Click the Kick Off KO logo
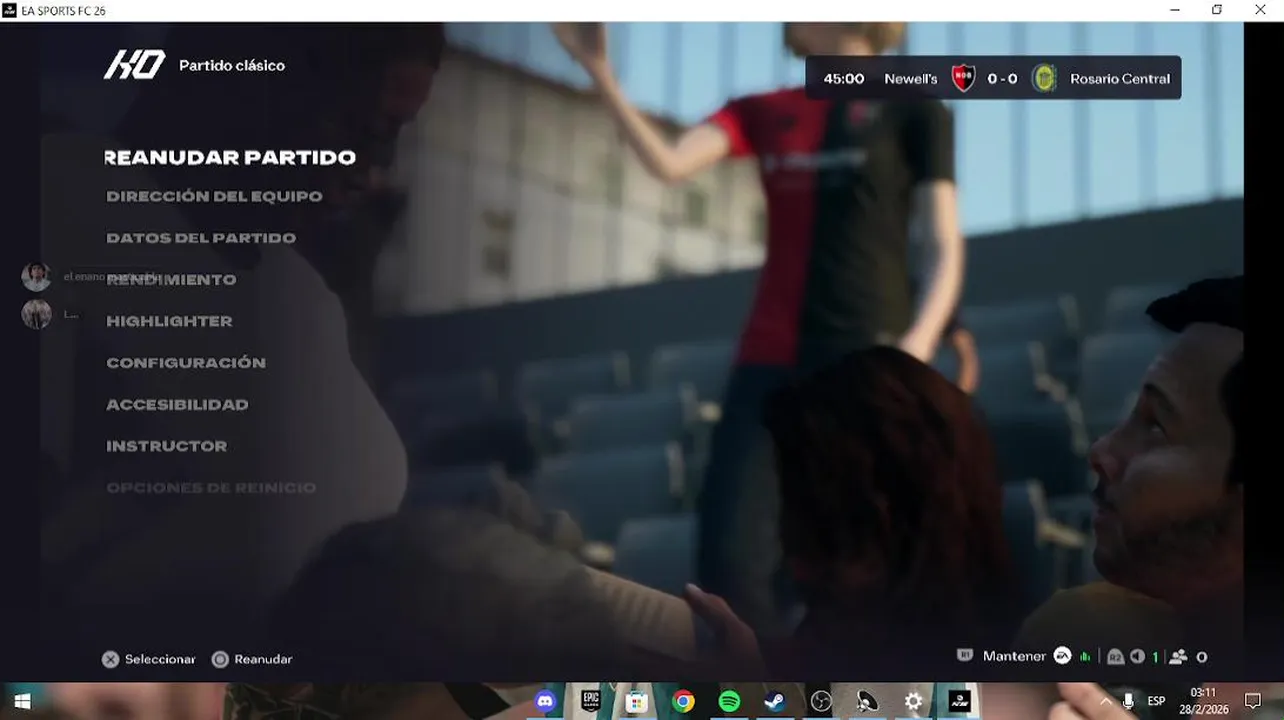This screenshot has height=720, width=1284. pos(135,65)
